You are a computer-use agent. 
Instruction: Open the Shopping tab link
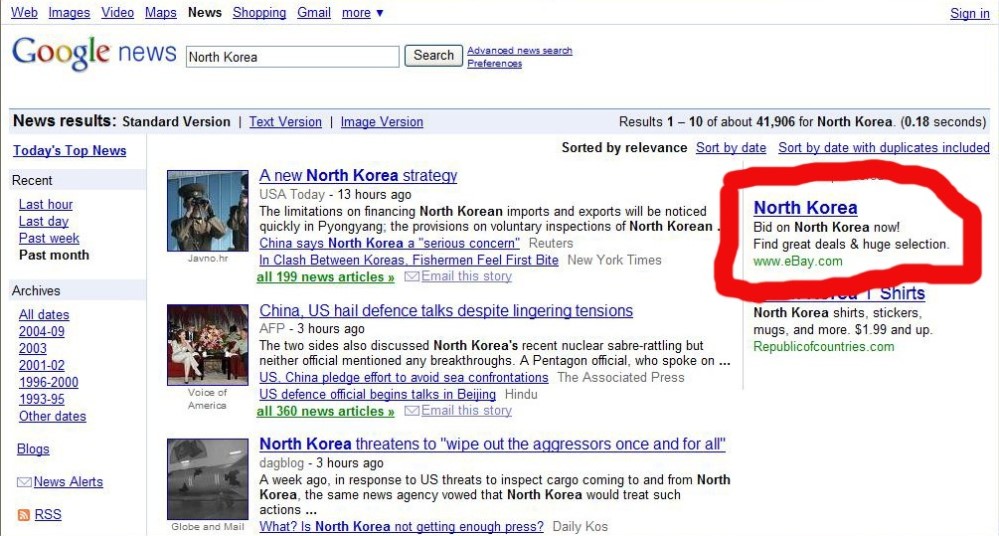(x=259, y=13)
